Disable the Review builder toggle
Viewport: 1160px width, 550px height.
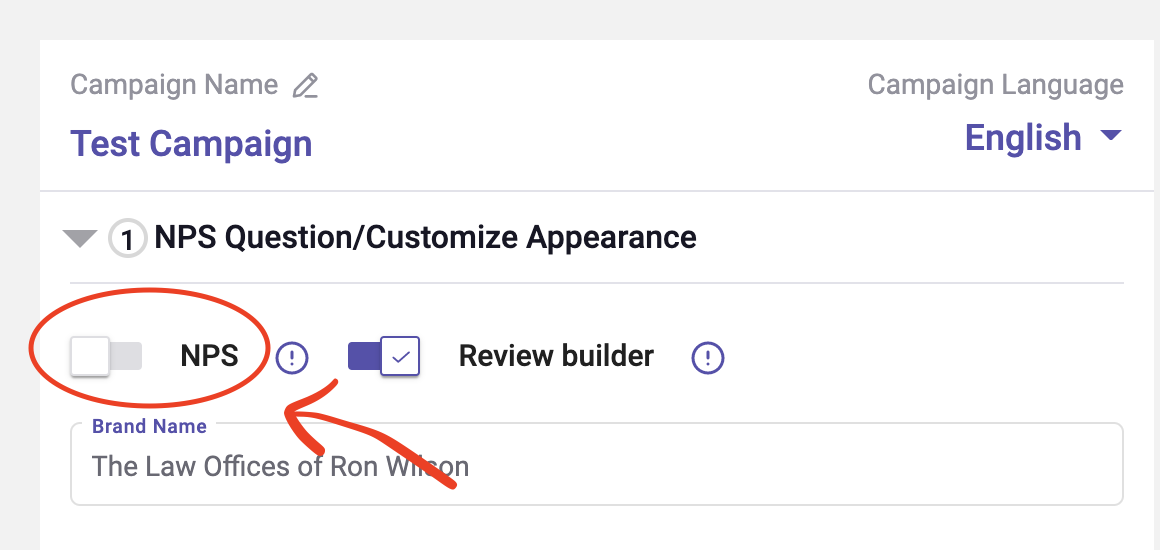click(383, 356)
